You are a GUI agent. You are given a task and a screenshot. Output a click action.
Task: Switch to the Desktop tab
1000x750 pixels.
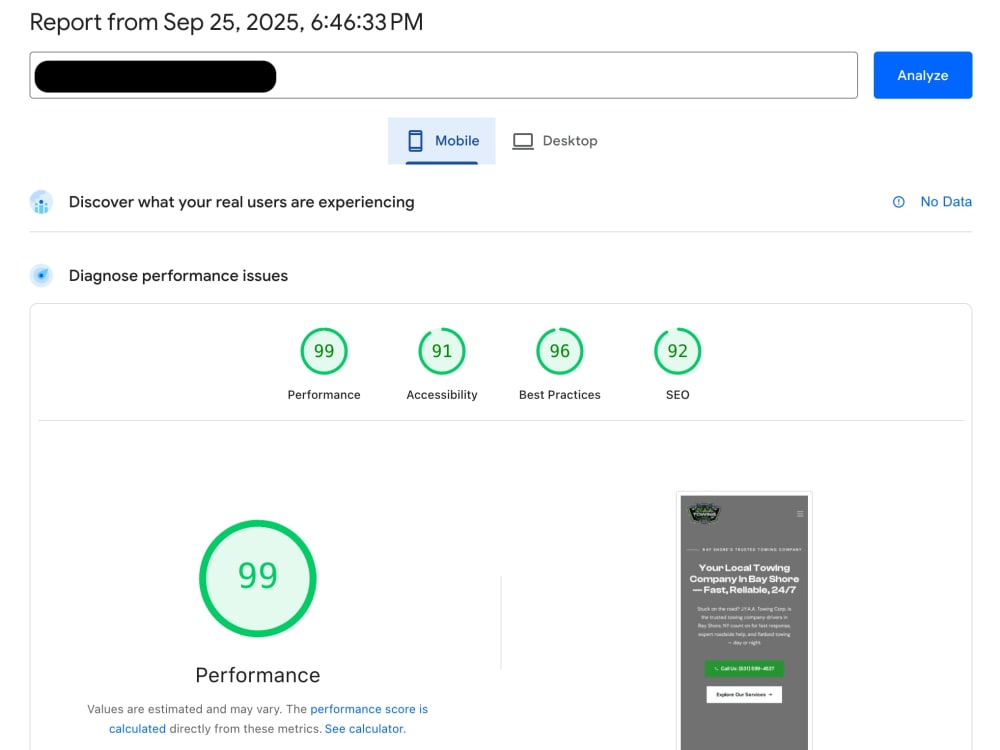click(x=554, y=141)
